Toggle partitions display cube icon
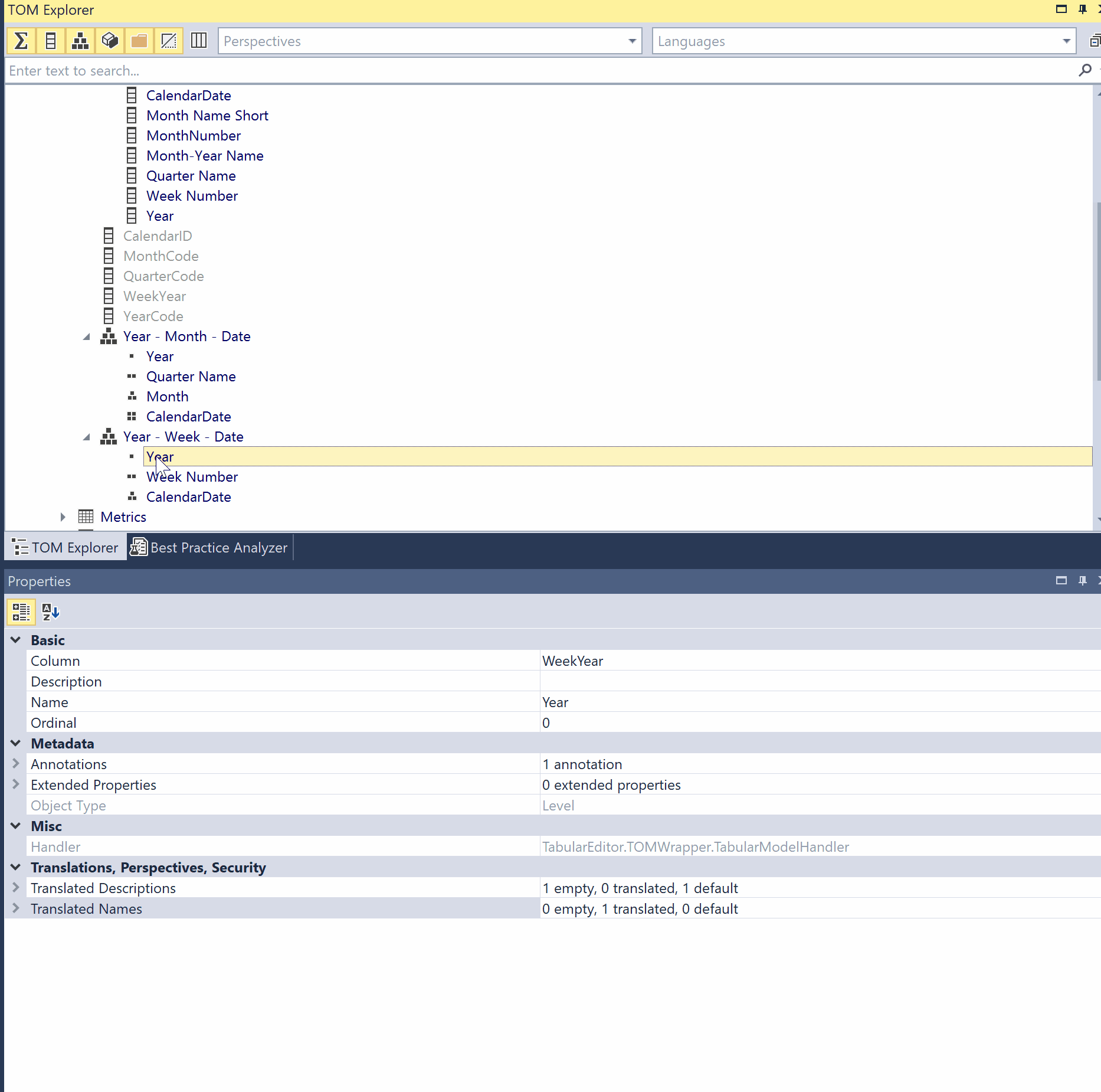The height and width of the screenshot is (1092, 1101). click(x=110, y=41)
